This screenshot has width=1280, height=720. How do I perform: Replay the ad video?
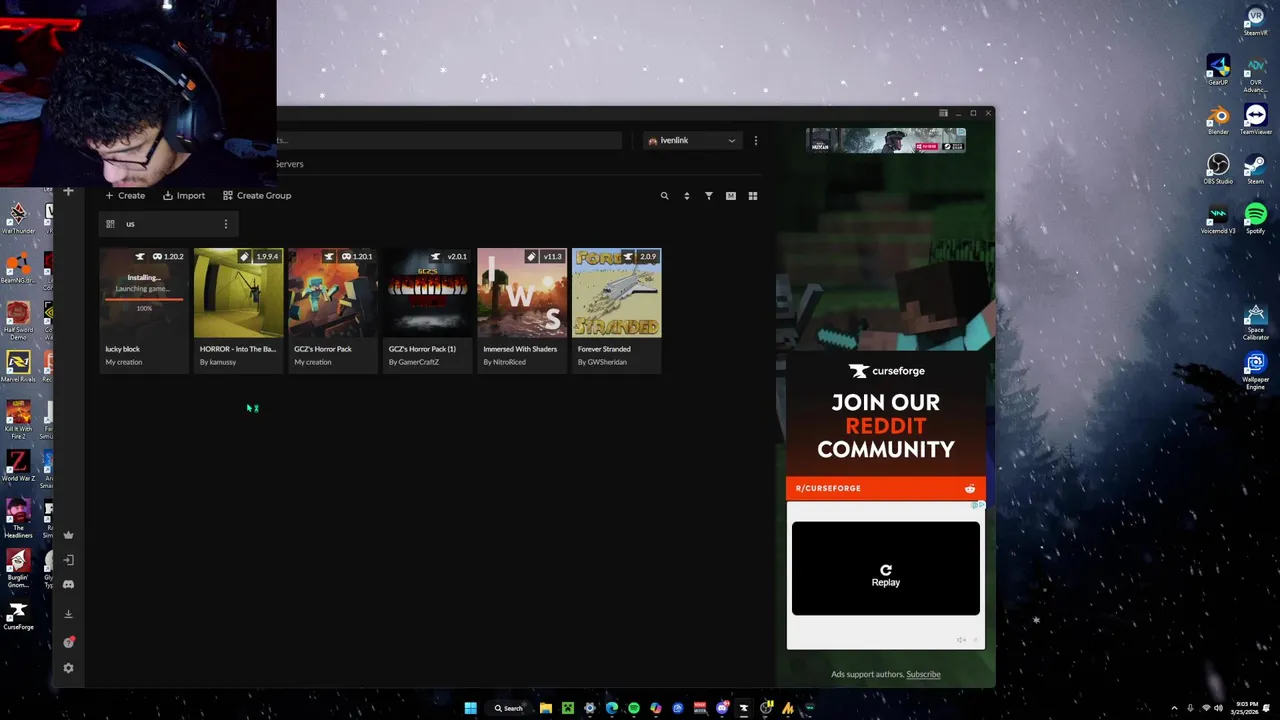click(x=886, y=575)
